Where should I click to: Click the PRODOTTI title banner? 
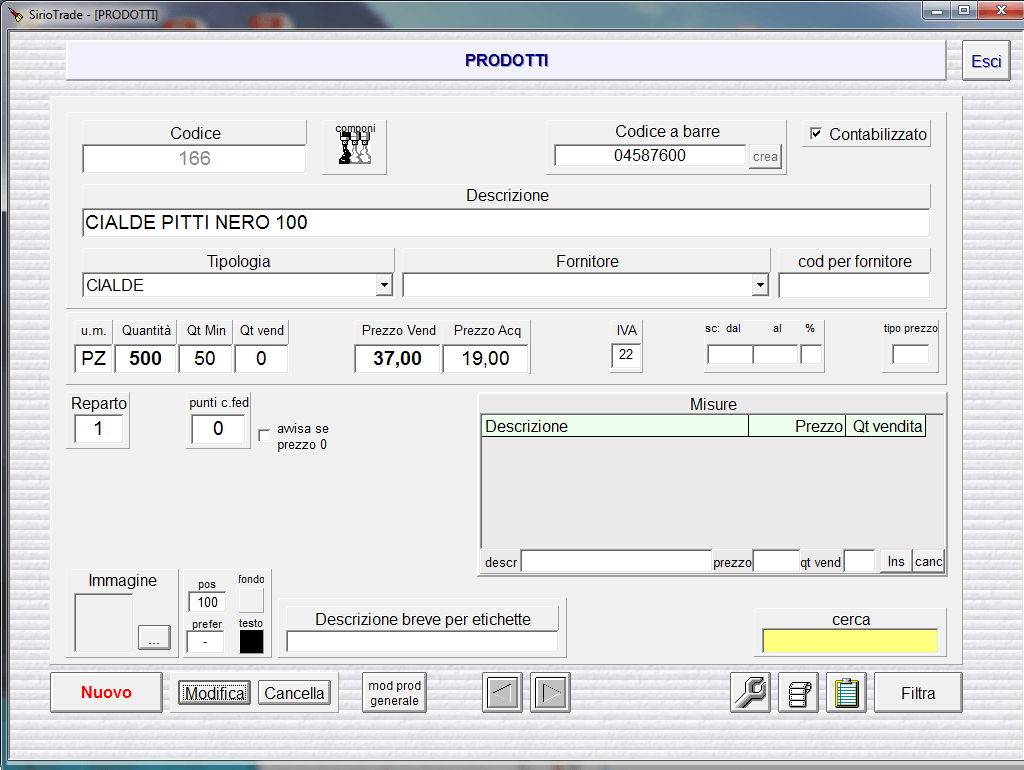coord(506,61)
